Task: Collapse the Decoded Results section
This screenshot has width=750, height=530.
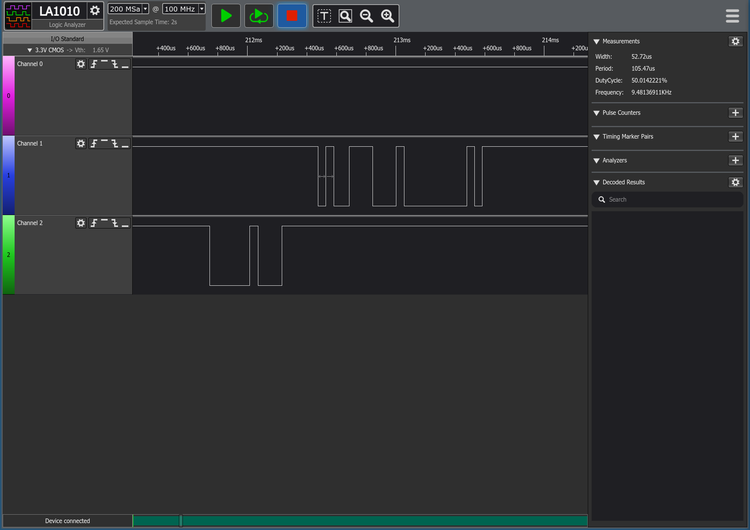Action: tap(596, 182)
